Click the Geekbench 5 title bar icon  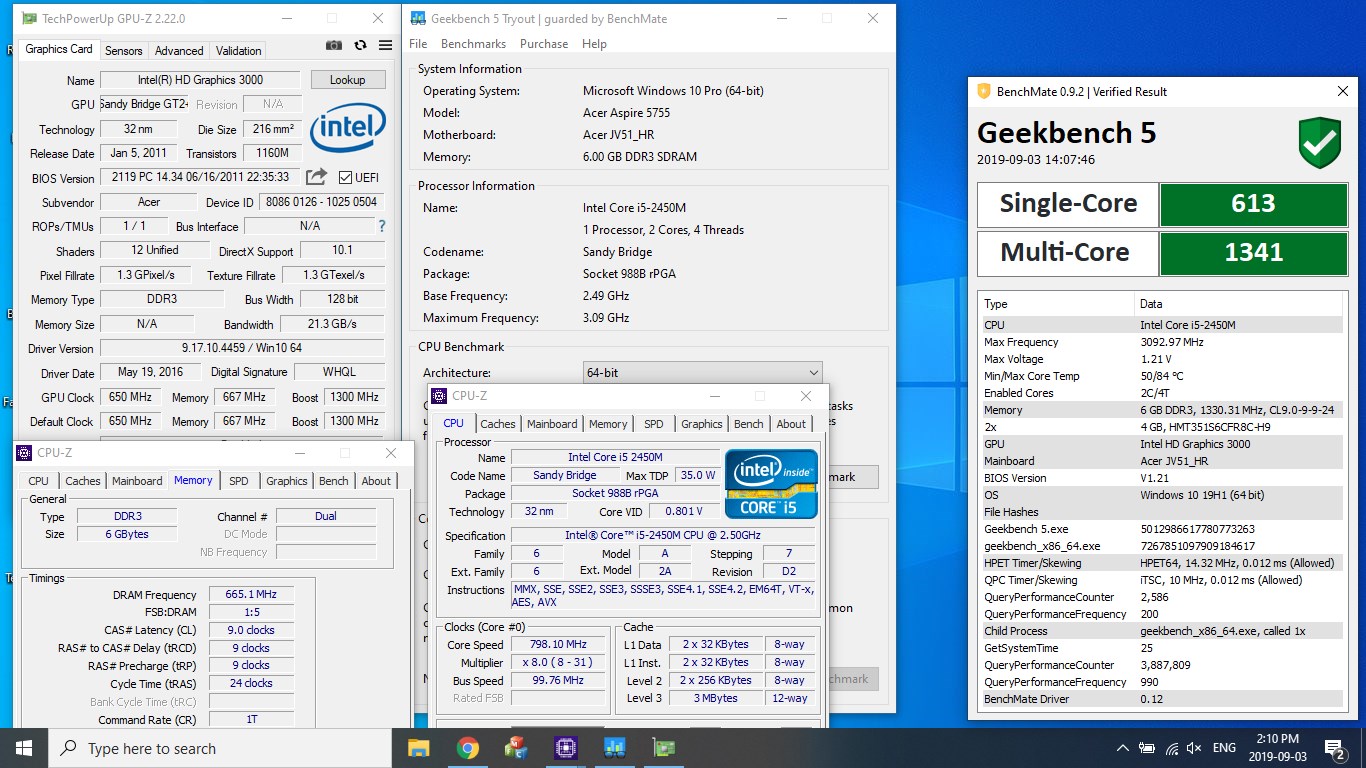coord(419,18)
